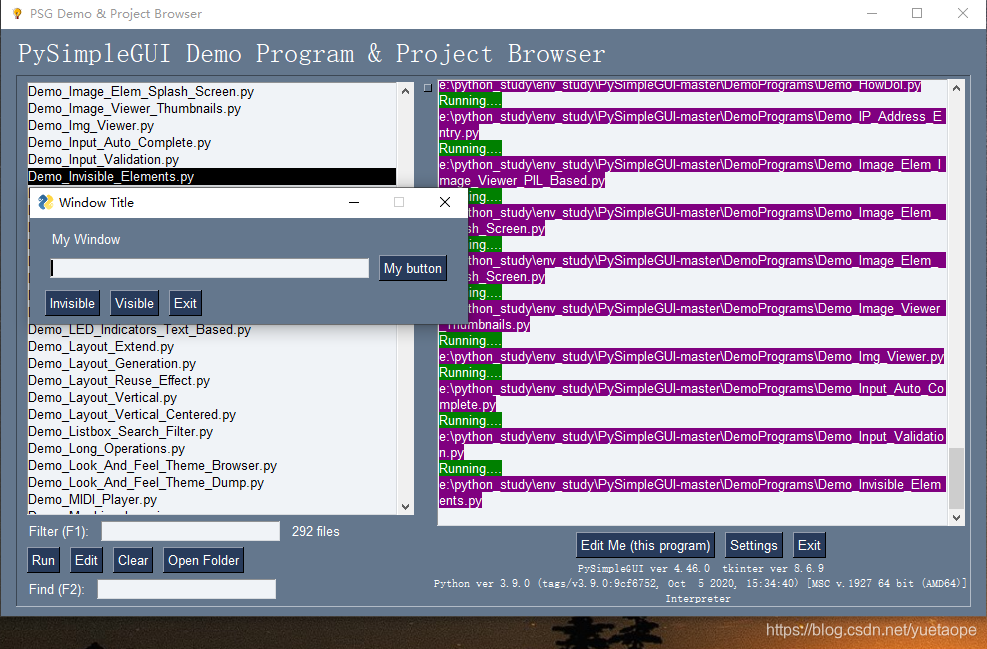Screen dimensions: 987x649
Task: Click Edit Me (this program) button
Action: click(645, 545)
